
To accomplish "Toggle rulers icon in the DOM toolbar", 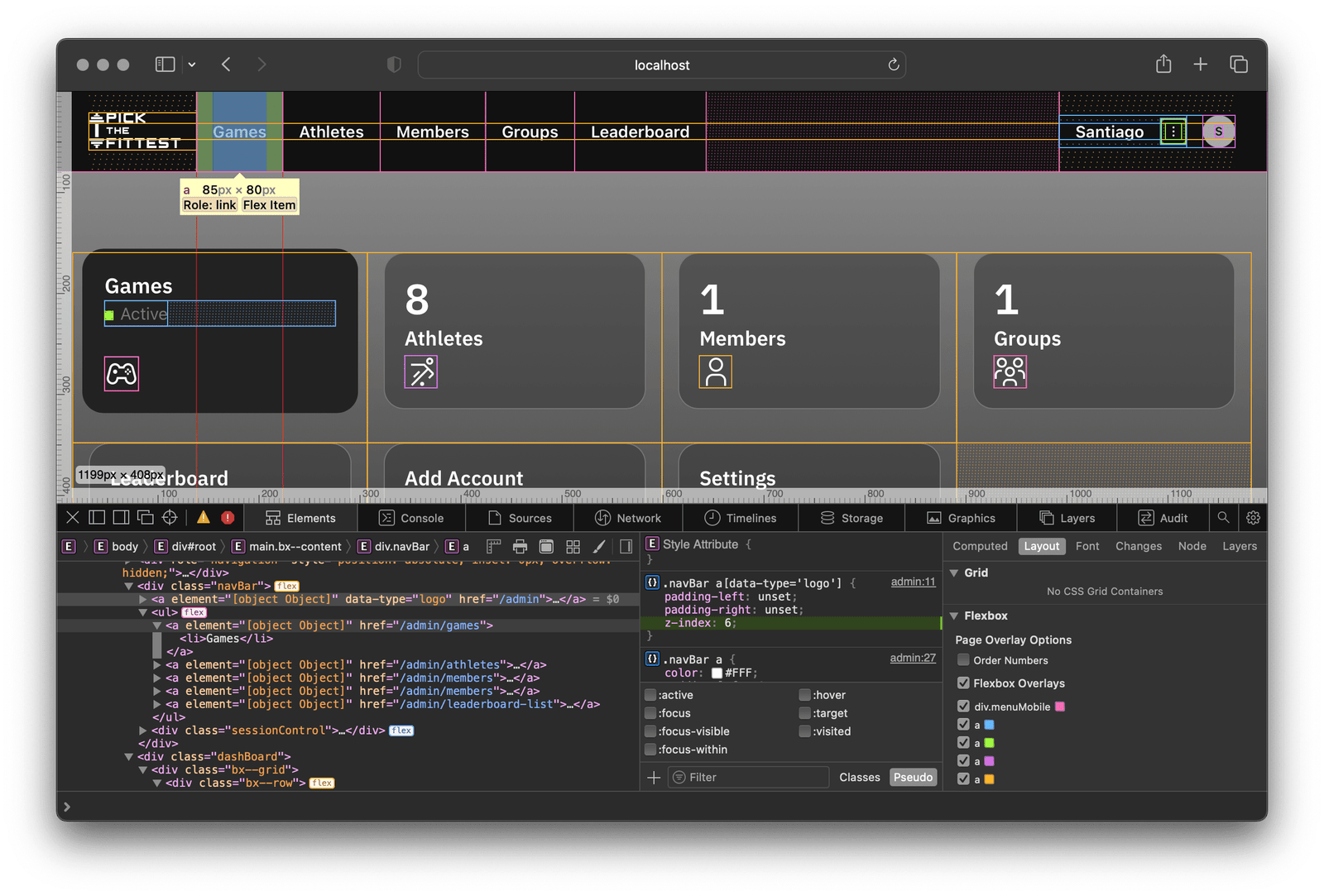I will click(494, 547).
